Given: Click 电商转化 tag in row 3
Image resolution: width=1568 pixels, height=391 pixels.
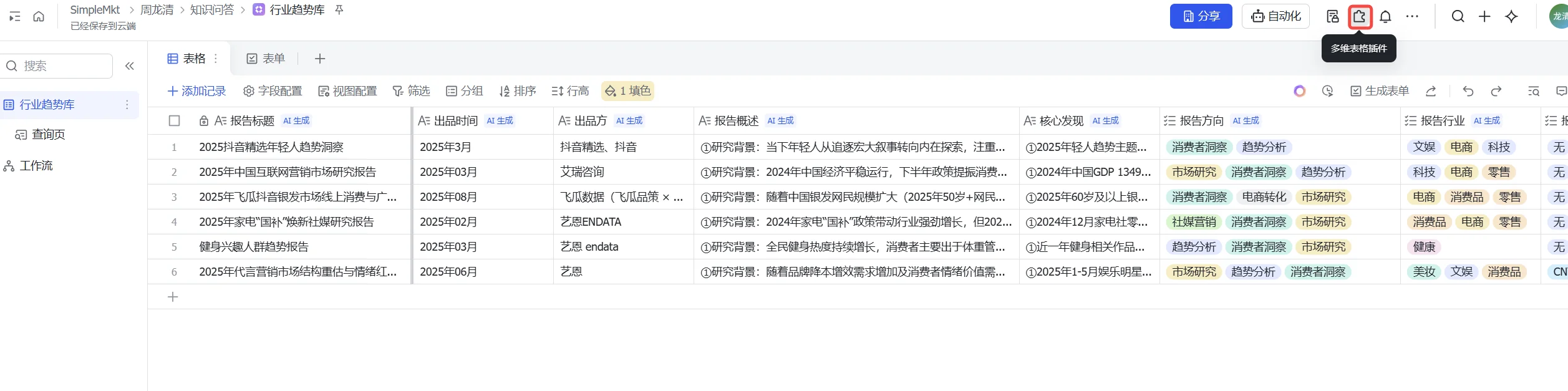Looking at the screenshot, I should click(1264, 197).
